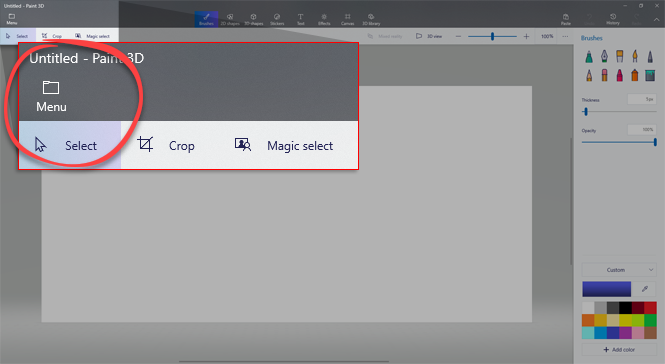Image resolution: width=665 pixels, height=364 pixels.
Task: Click the canvas zoom slider handle
Action: pos(492,36)
